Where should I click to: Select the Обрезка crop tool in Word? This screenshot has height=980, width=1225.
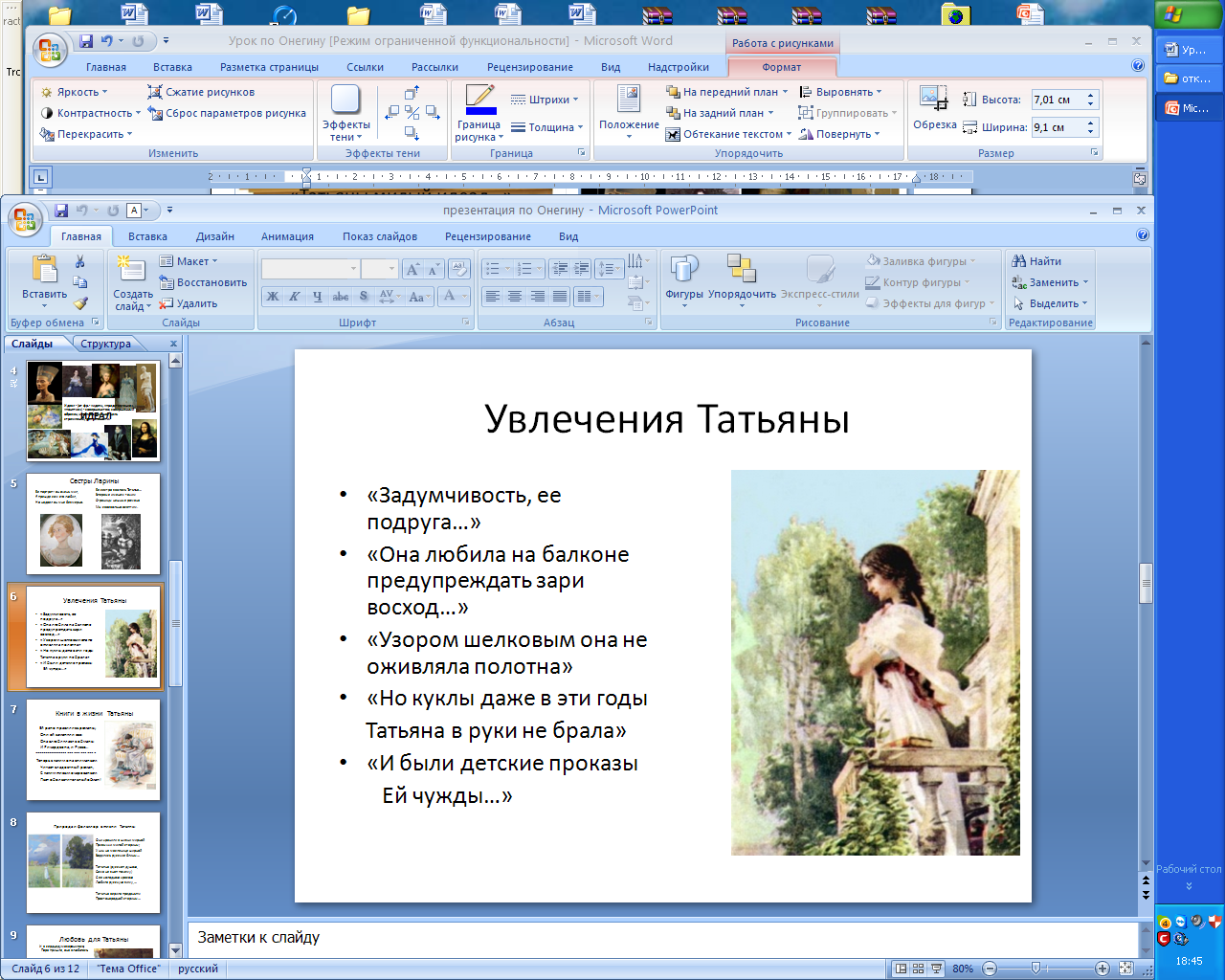[x=934, y=100]
